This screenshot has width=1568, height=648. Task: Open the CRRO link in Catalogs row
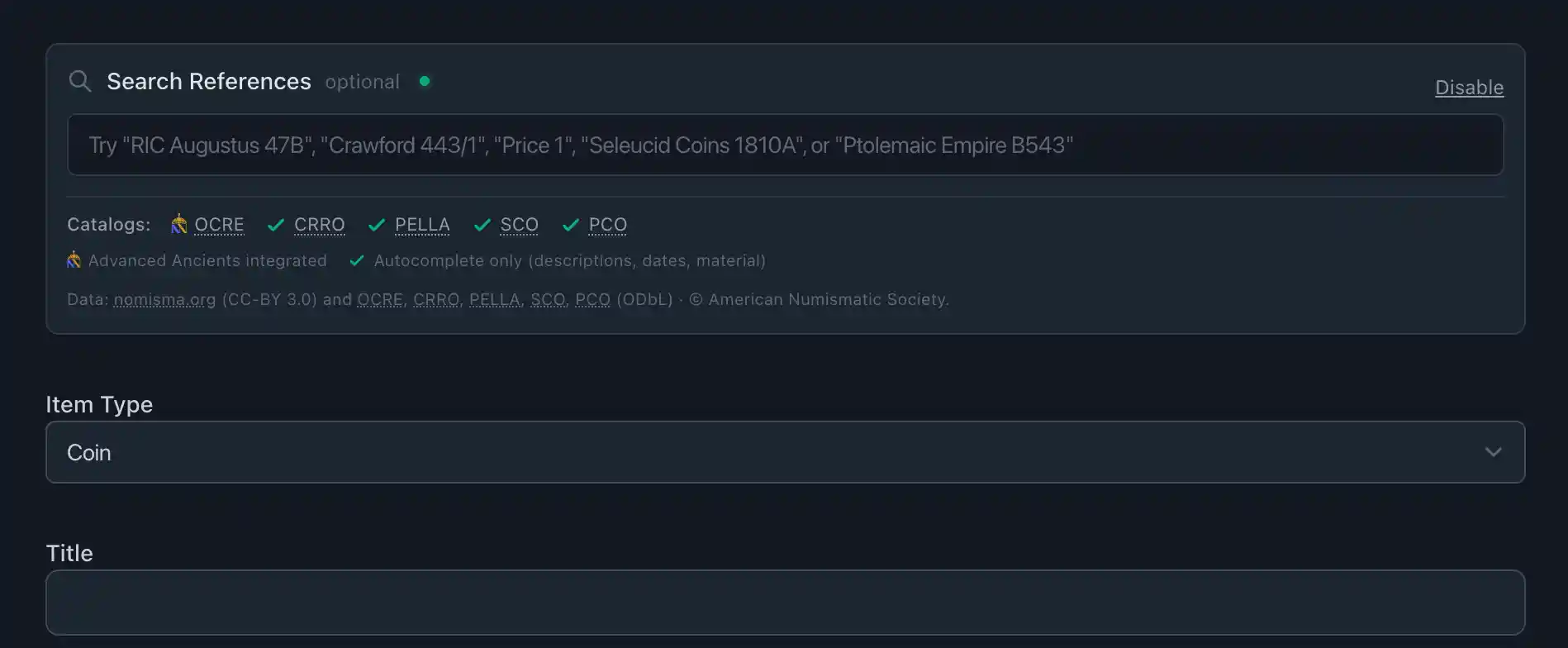point(319,225)
